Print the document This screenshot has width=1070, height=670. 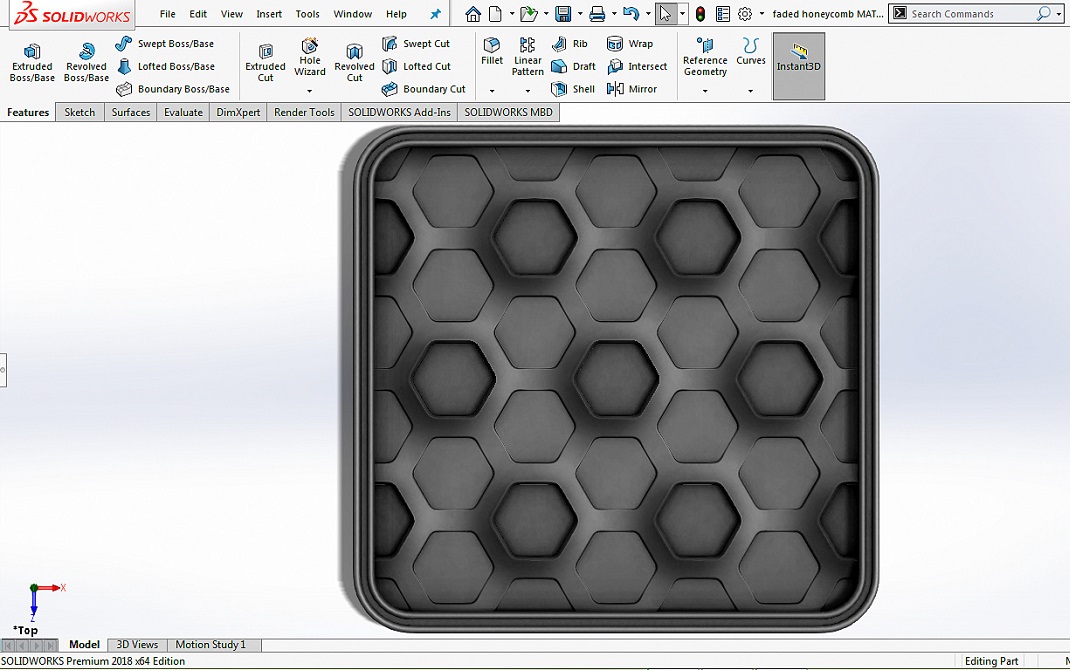597,14
